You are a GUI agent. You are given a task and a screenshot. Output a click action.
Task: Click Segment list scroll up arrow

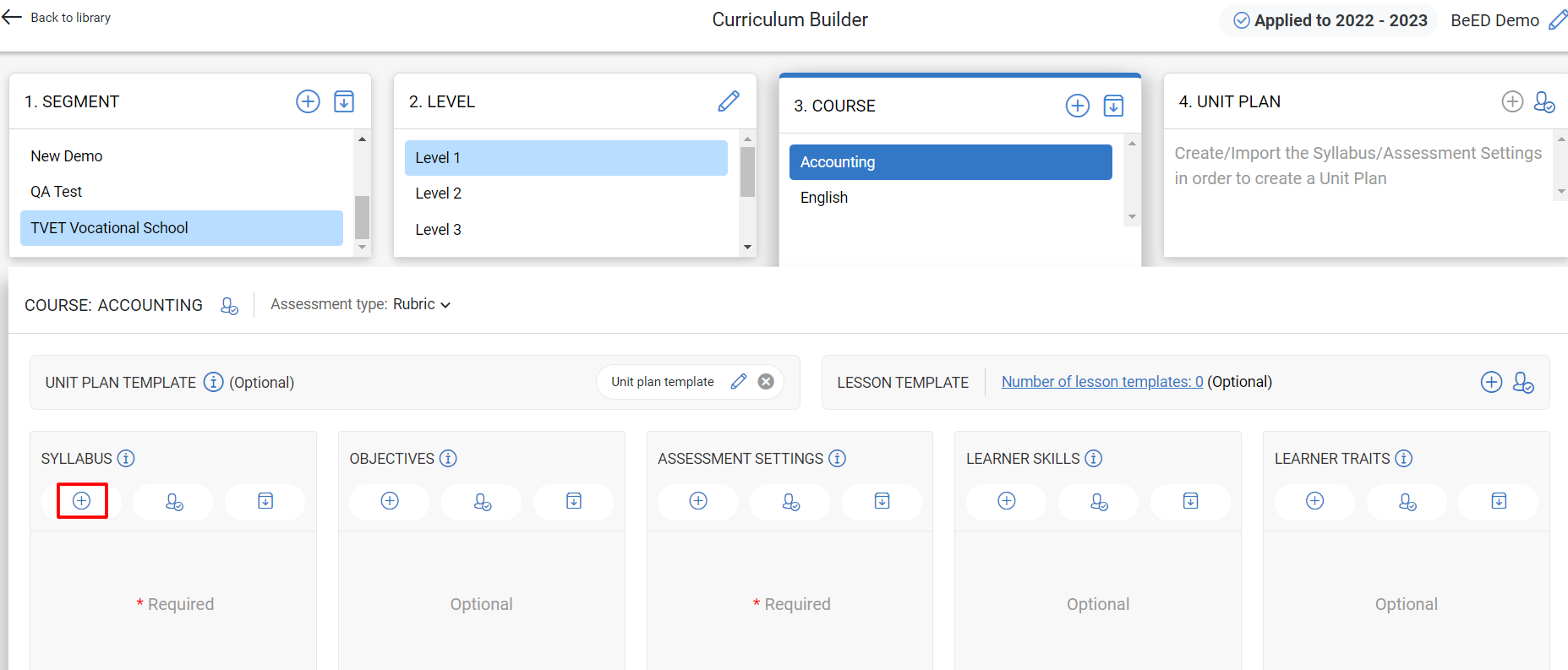(x=362, y=139)
